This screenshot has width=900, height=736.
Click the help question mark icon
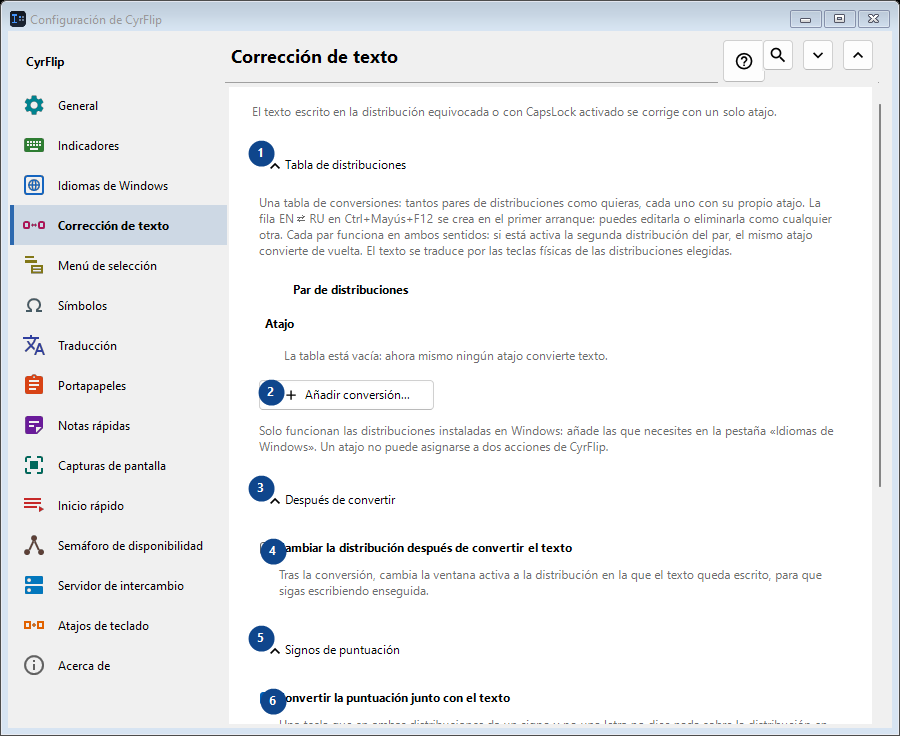point(744,61)
